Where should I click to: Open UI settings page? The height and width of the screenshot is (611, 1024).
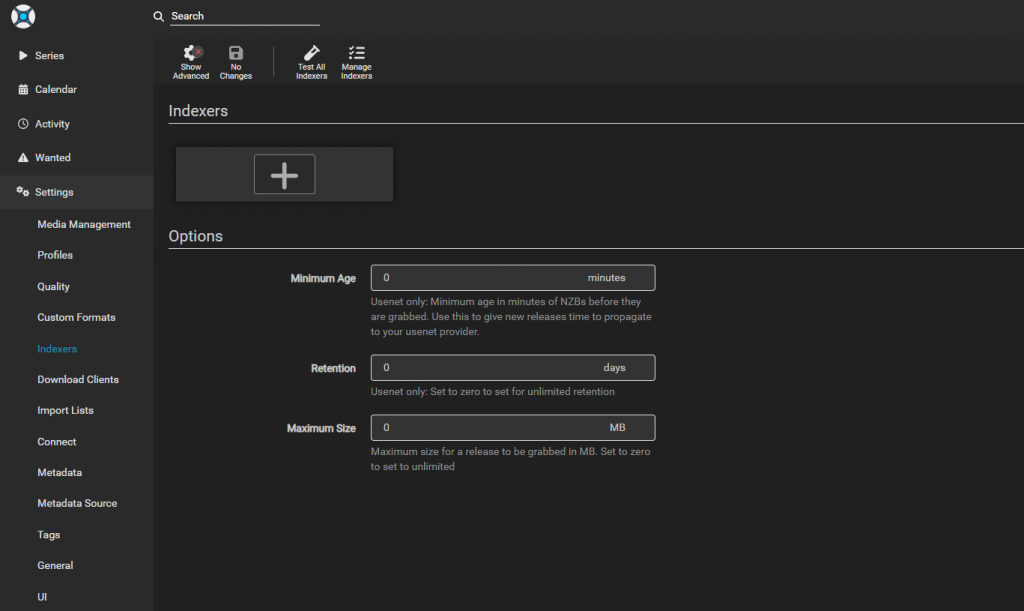coord(42,597)
